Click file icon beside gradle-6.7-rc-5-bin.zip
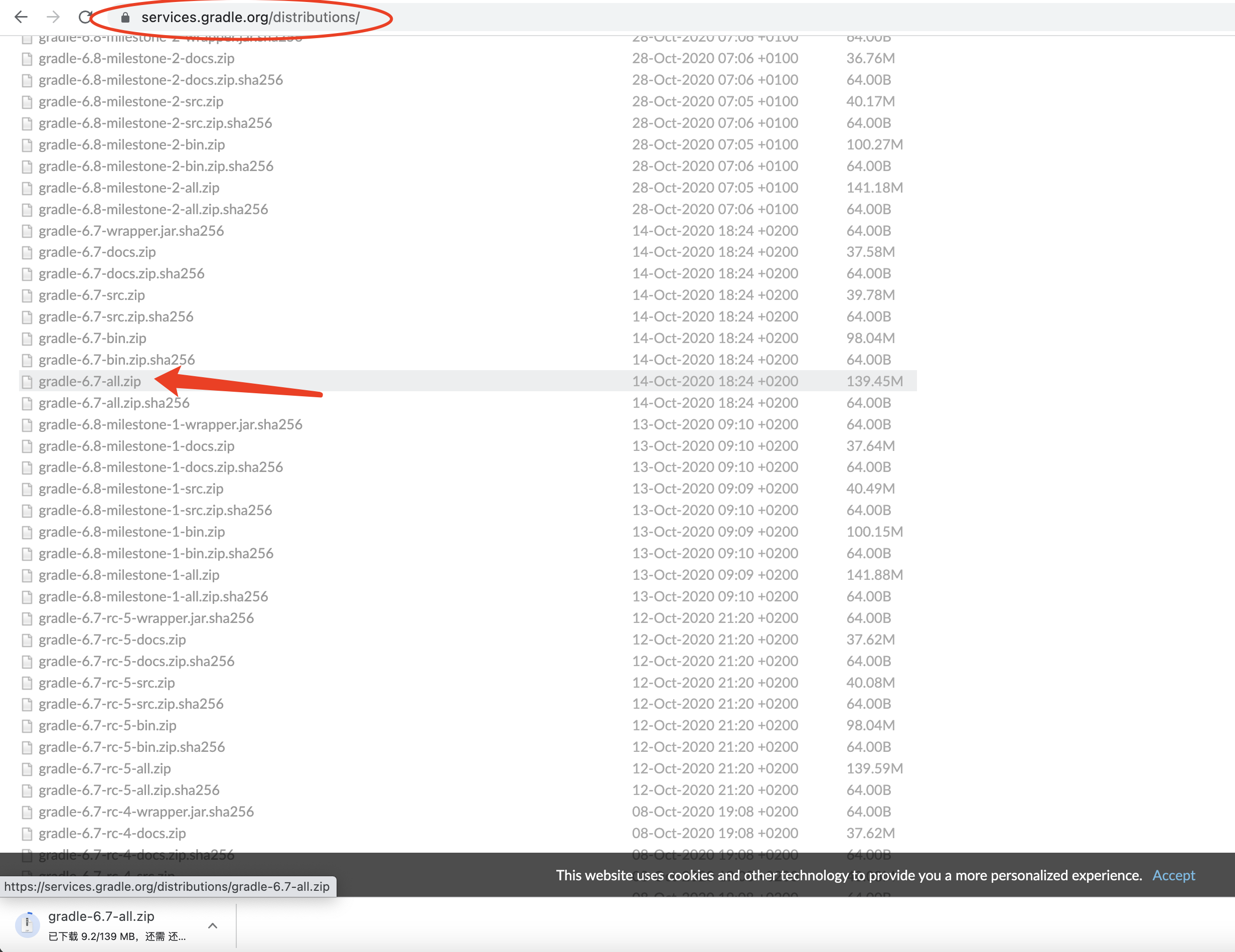Viewport: 1235px width, 952px height. click(x=27, y=726)
